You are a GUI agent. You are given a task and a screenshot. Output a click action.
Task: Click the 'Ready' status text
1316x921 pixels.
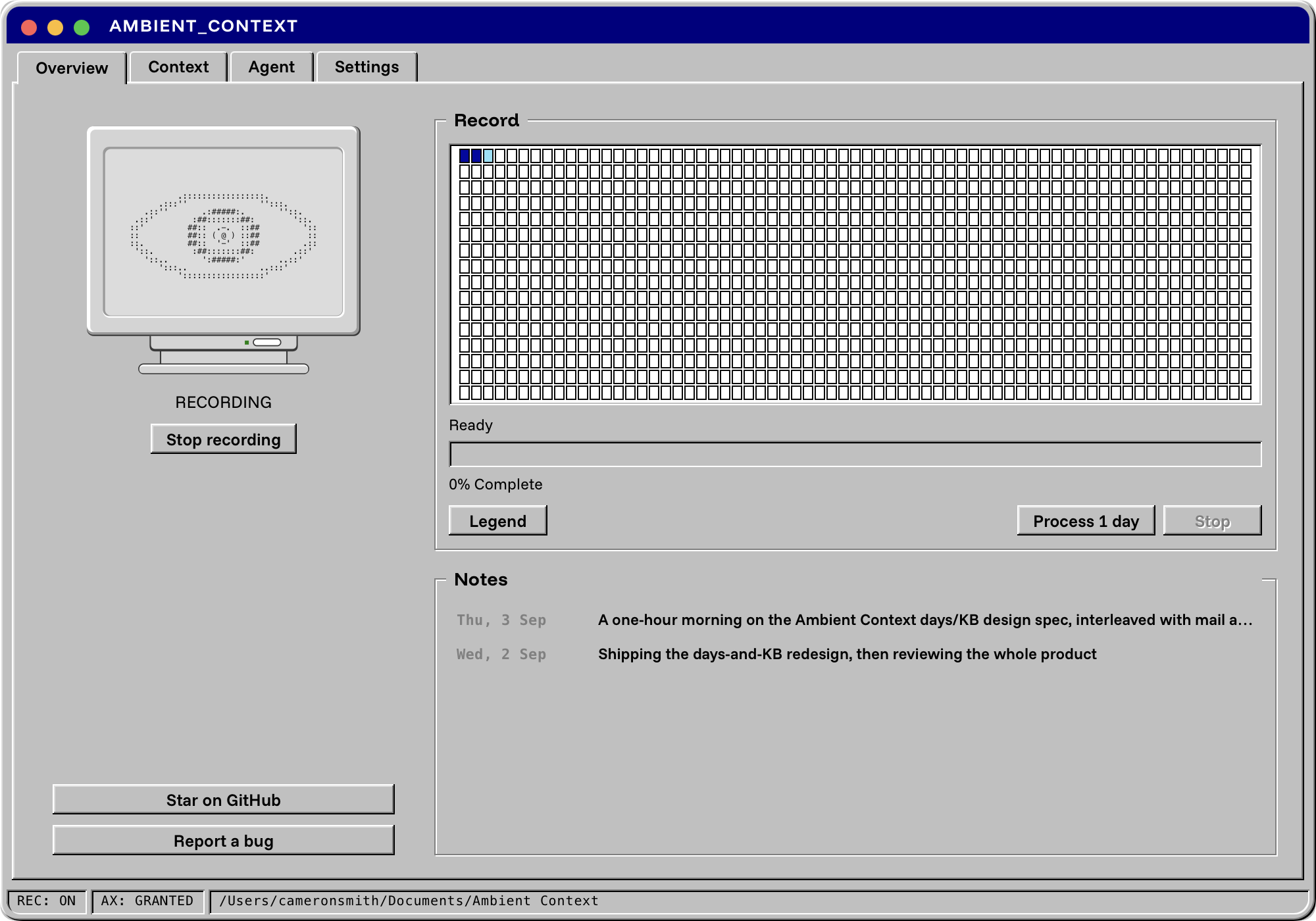[x=470, y=425]
